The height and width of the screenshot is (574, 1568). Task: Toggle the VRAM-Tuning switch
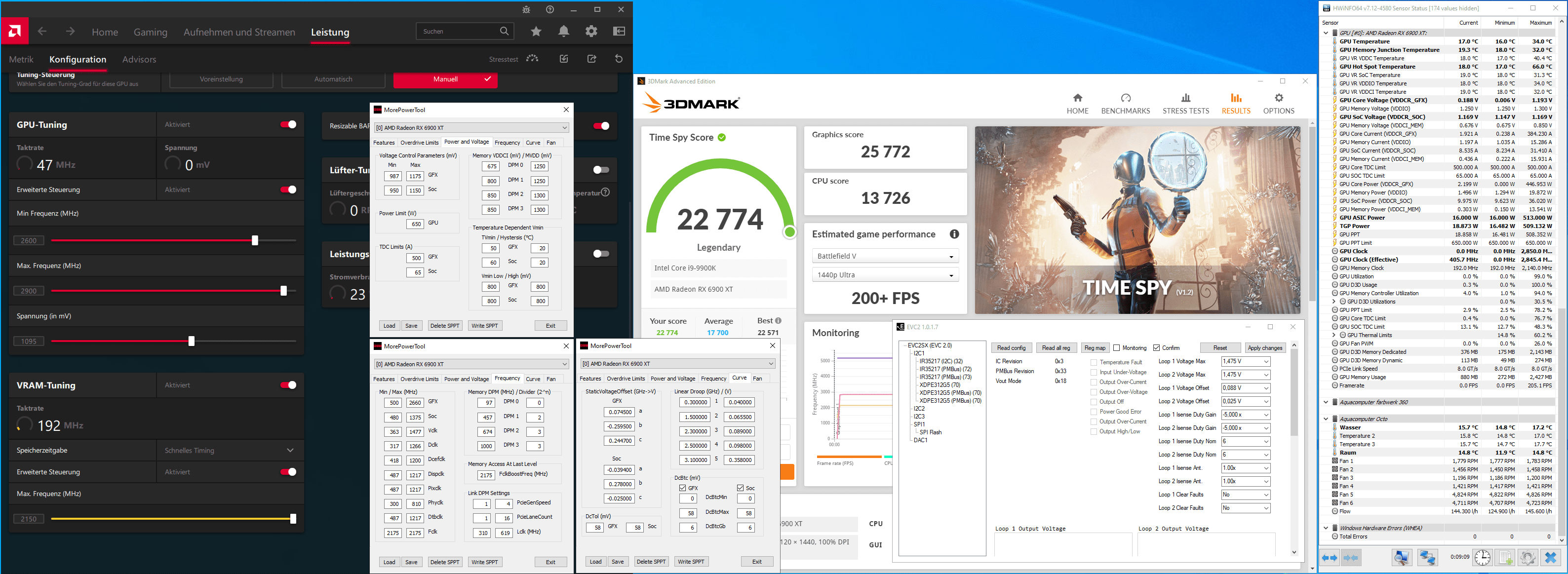[288, 385]
